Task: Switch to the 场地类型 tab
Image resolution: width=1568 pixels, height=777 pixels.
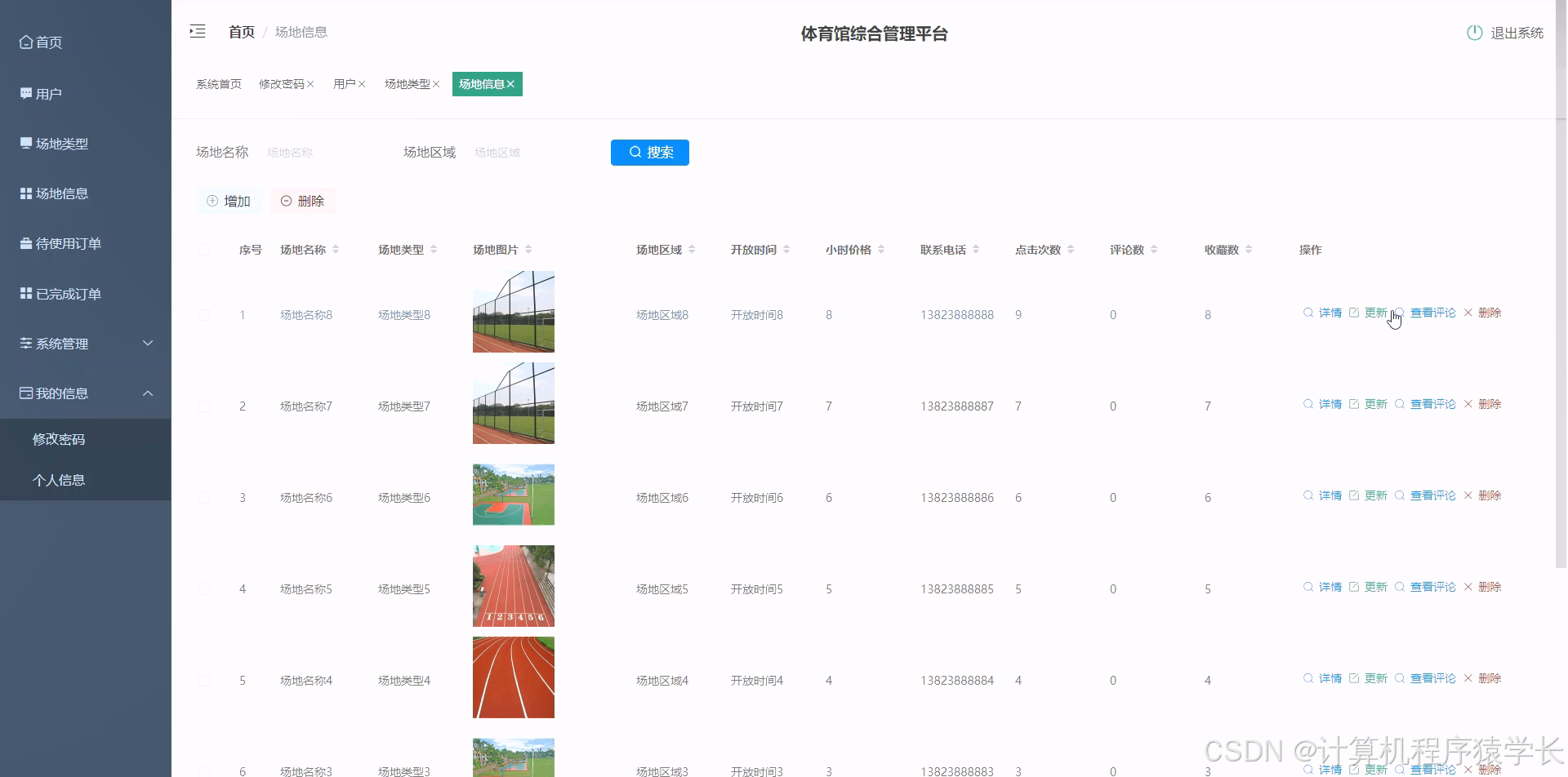Action: [408, 84]
